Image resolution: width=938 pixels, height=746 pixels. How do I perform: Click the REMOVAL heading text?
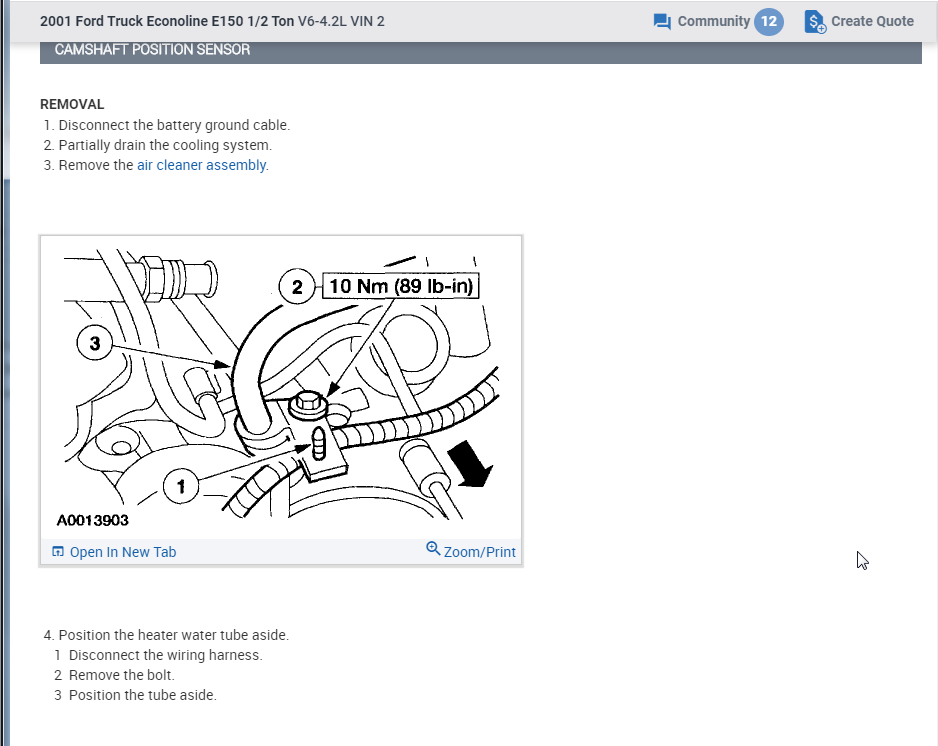coord(72,104)
